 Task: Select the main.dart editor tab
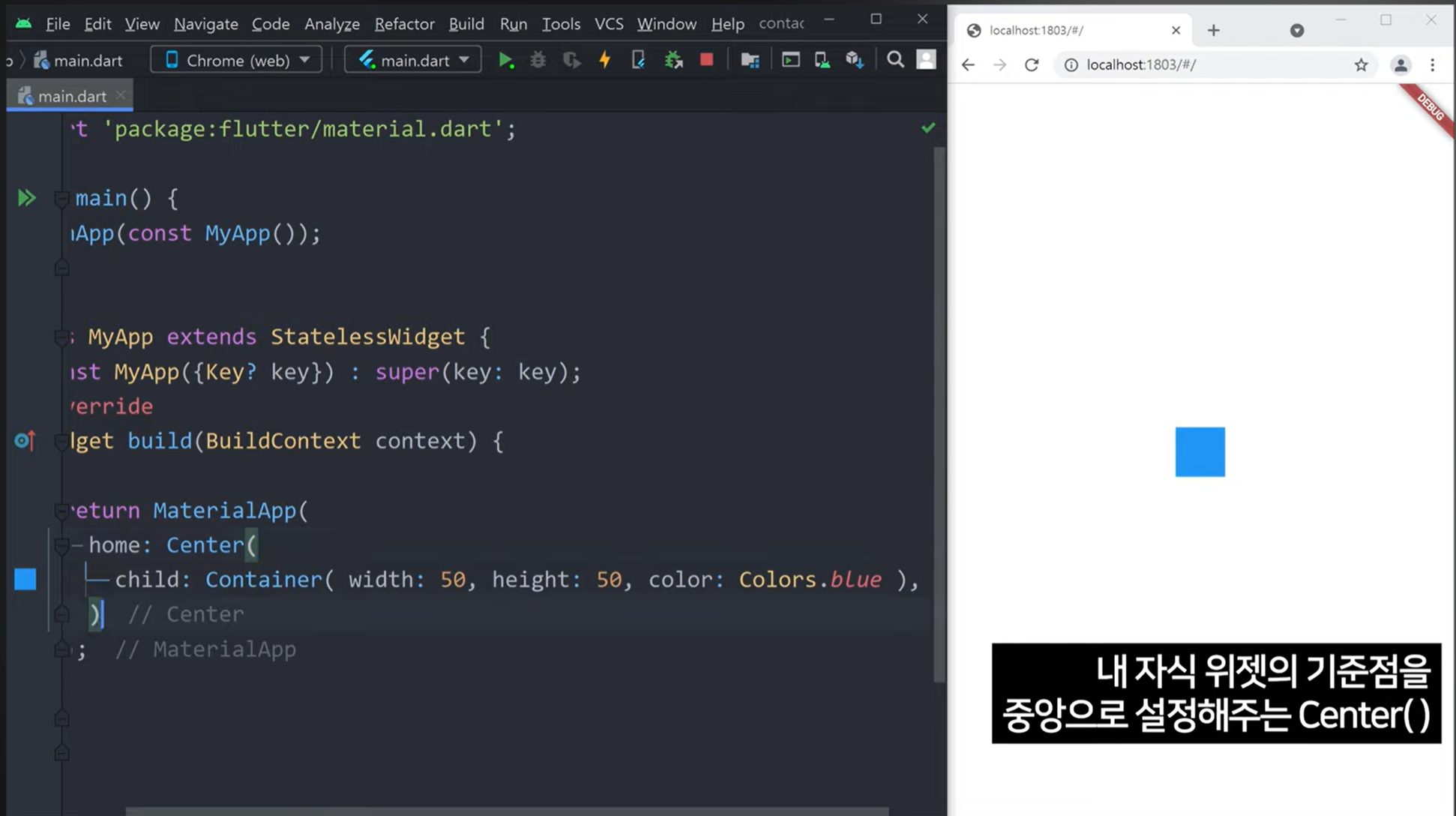(71, 96)
